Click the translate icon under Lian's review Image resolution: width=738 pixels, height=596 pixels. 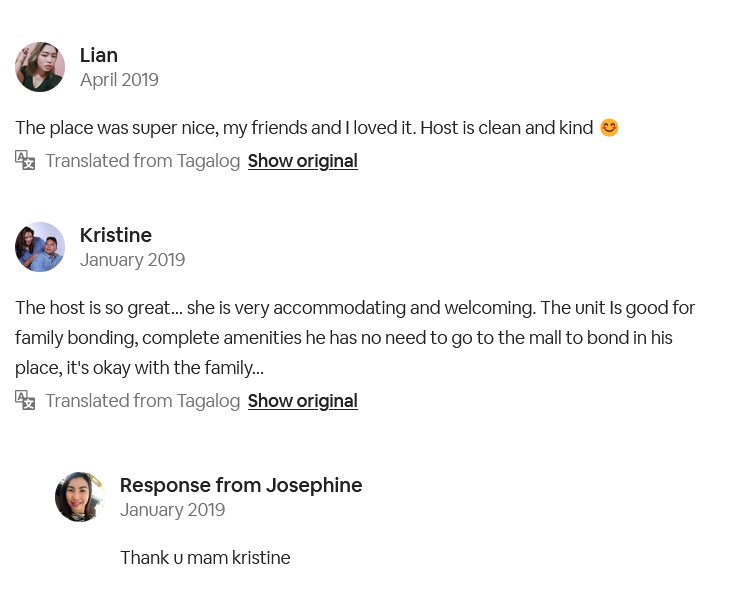click(x=25, y=160)
